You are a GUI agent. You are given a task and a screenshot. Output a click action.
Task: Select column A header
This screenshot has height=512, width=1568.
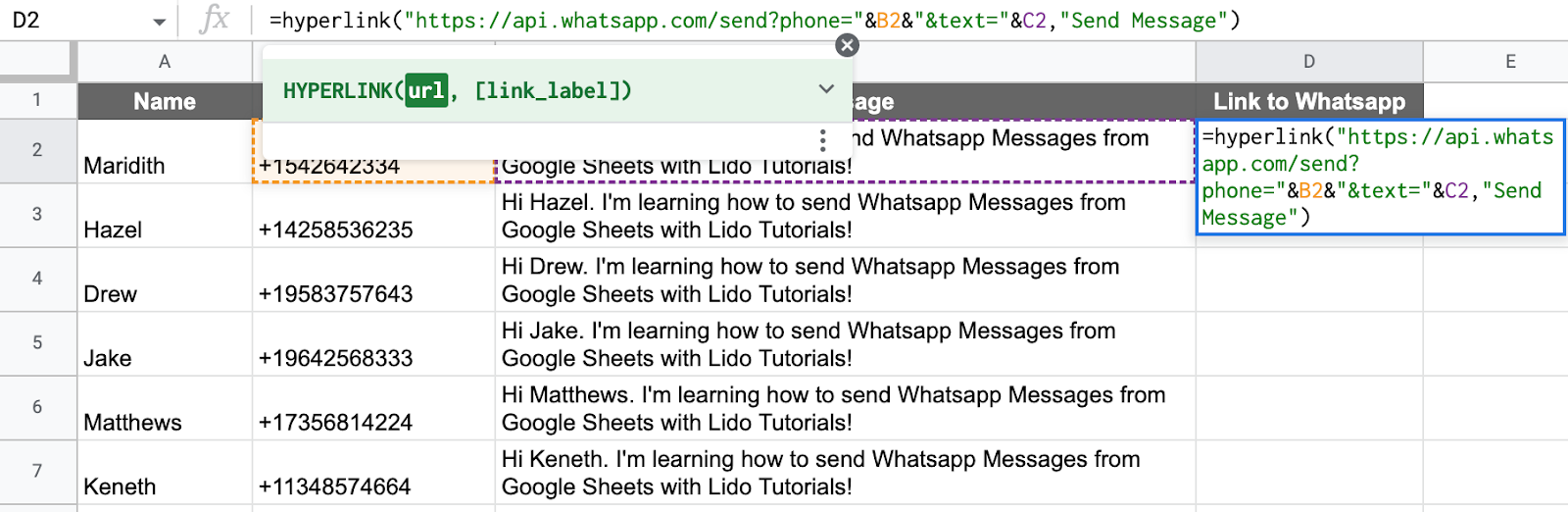click(165, 62)
